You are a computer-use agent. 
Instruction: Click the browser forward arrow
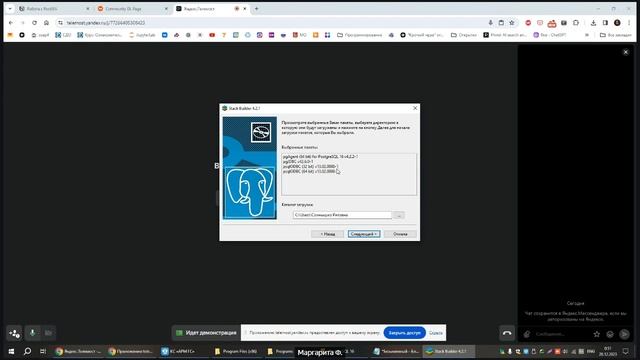tap(23, 23)
